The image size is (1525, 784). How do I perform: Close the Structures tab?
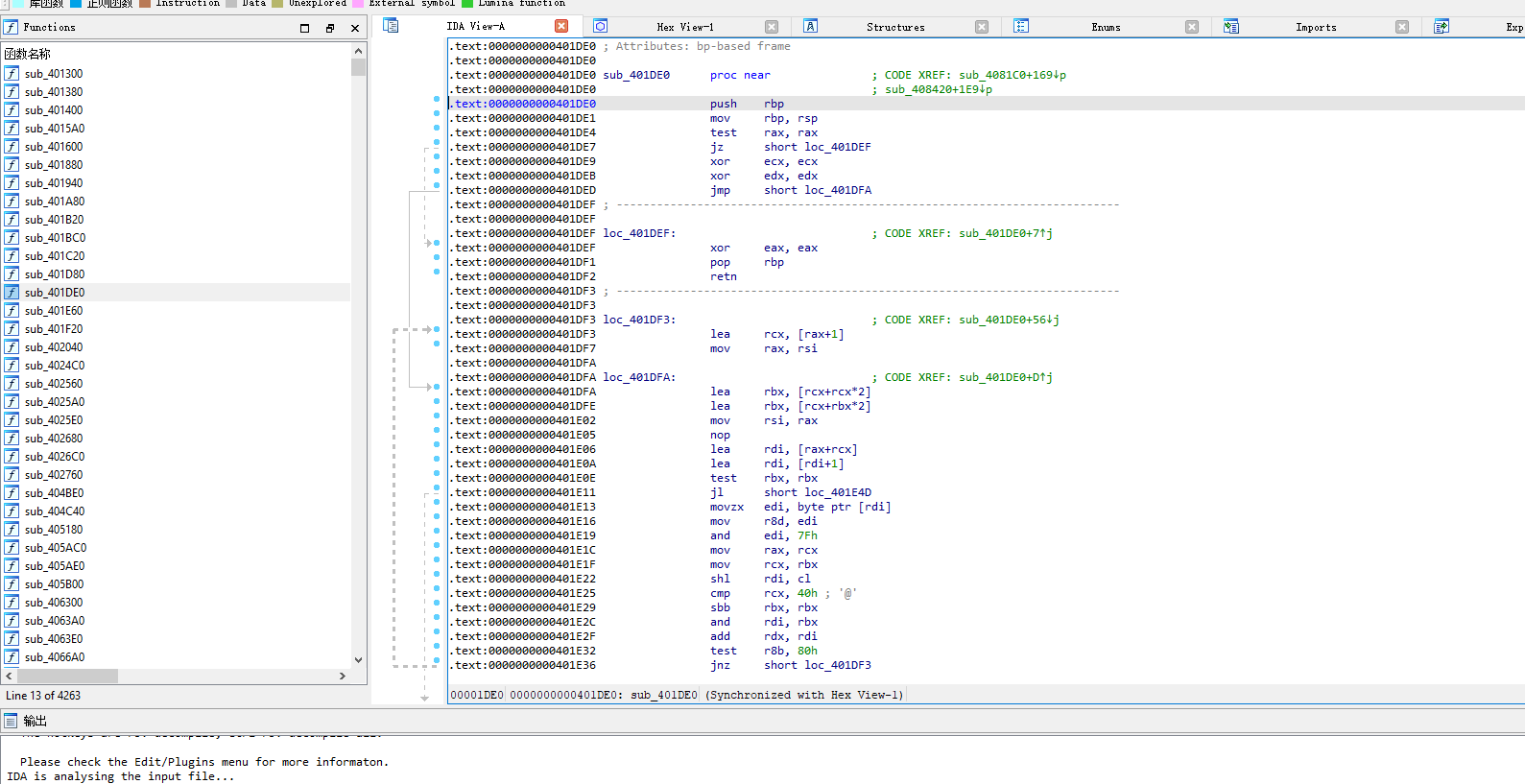click(982, 27)
